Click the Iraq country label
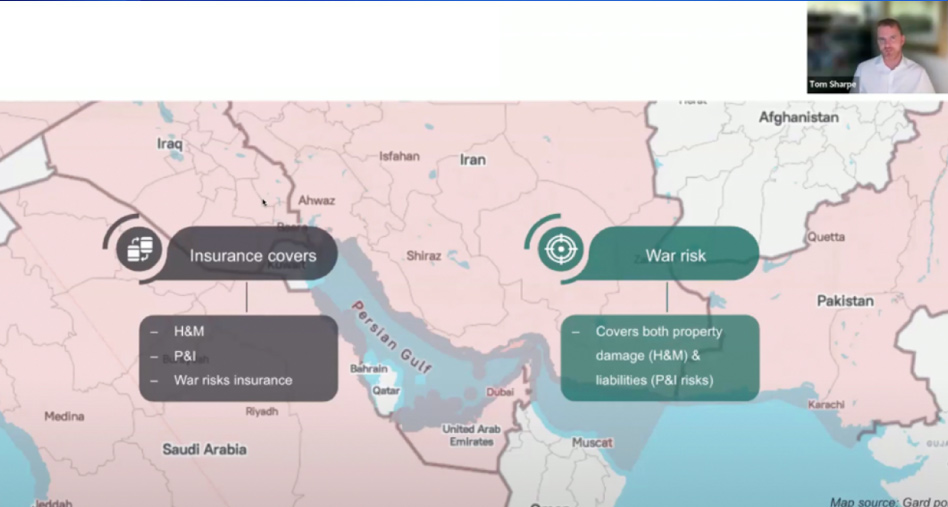The image size is (948, 507). click(170, 144)
